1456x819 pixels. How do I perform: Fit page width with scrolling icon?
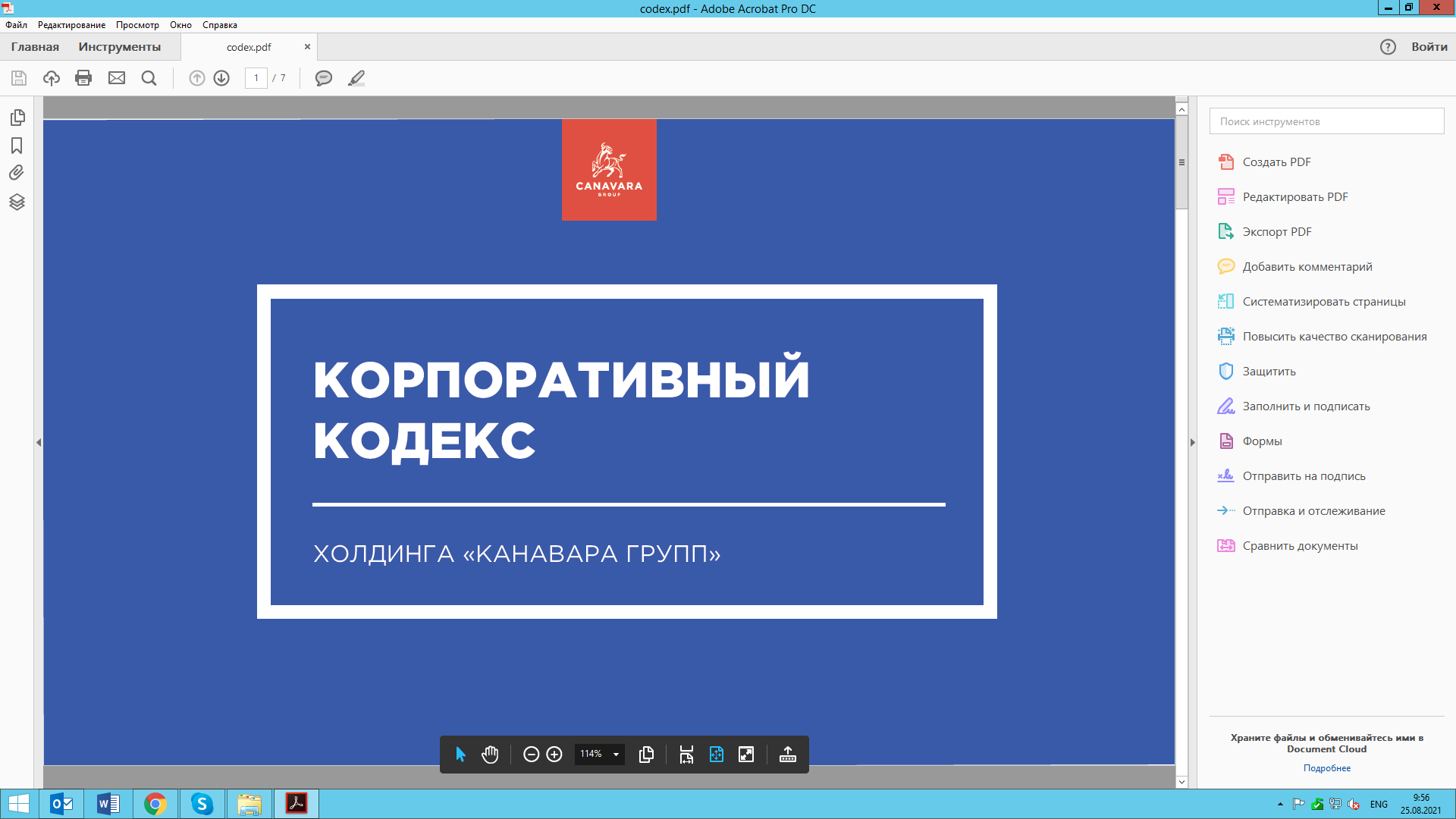[686, 755]
